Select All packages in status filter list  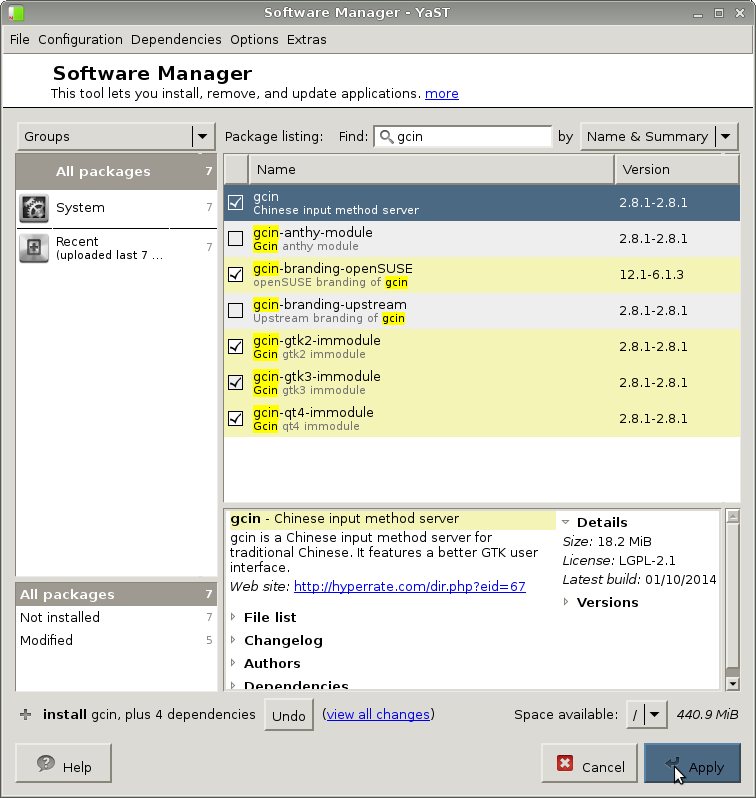[x=117, y=594]
